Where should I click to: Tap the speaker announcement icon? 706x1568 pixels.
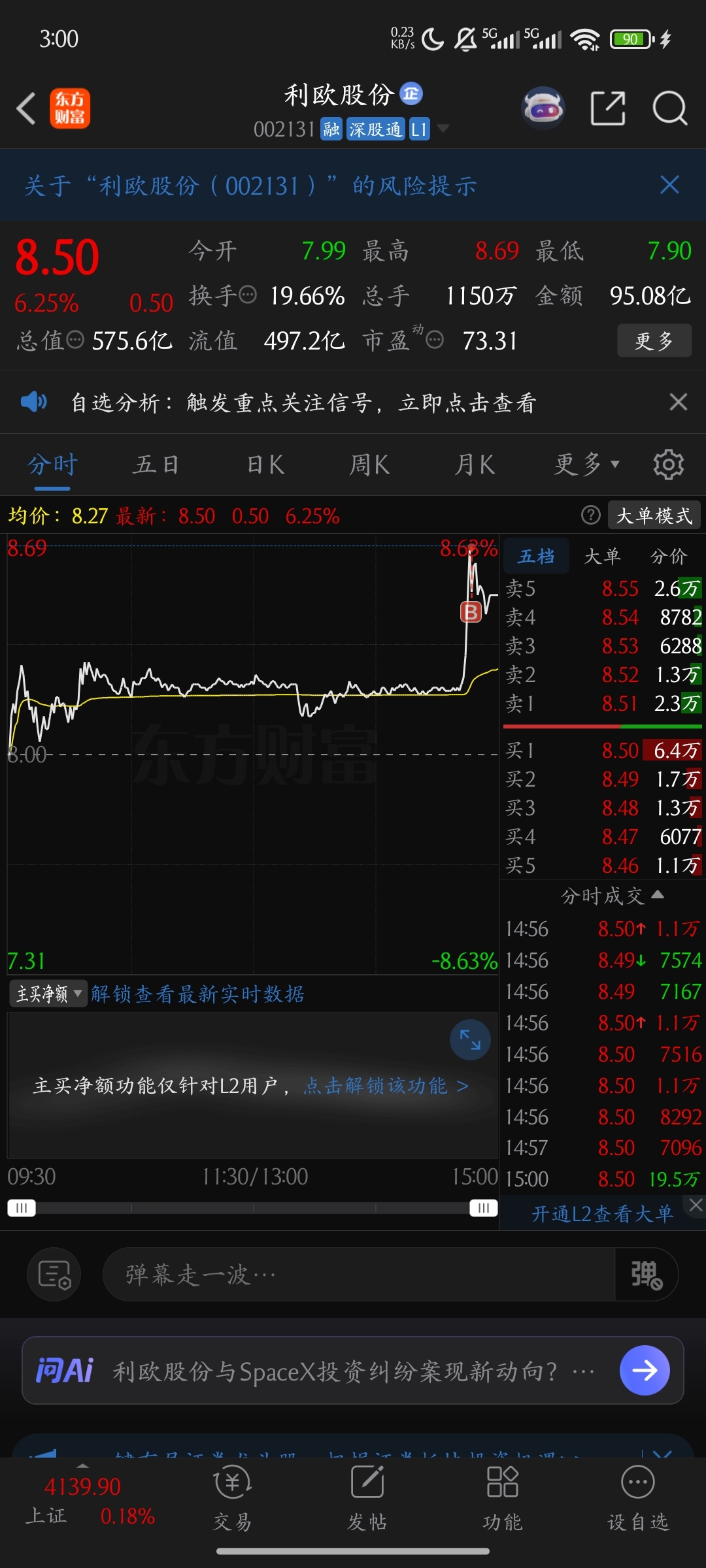coord(33,402)
